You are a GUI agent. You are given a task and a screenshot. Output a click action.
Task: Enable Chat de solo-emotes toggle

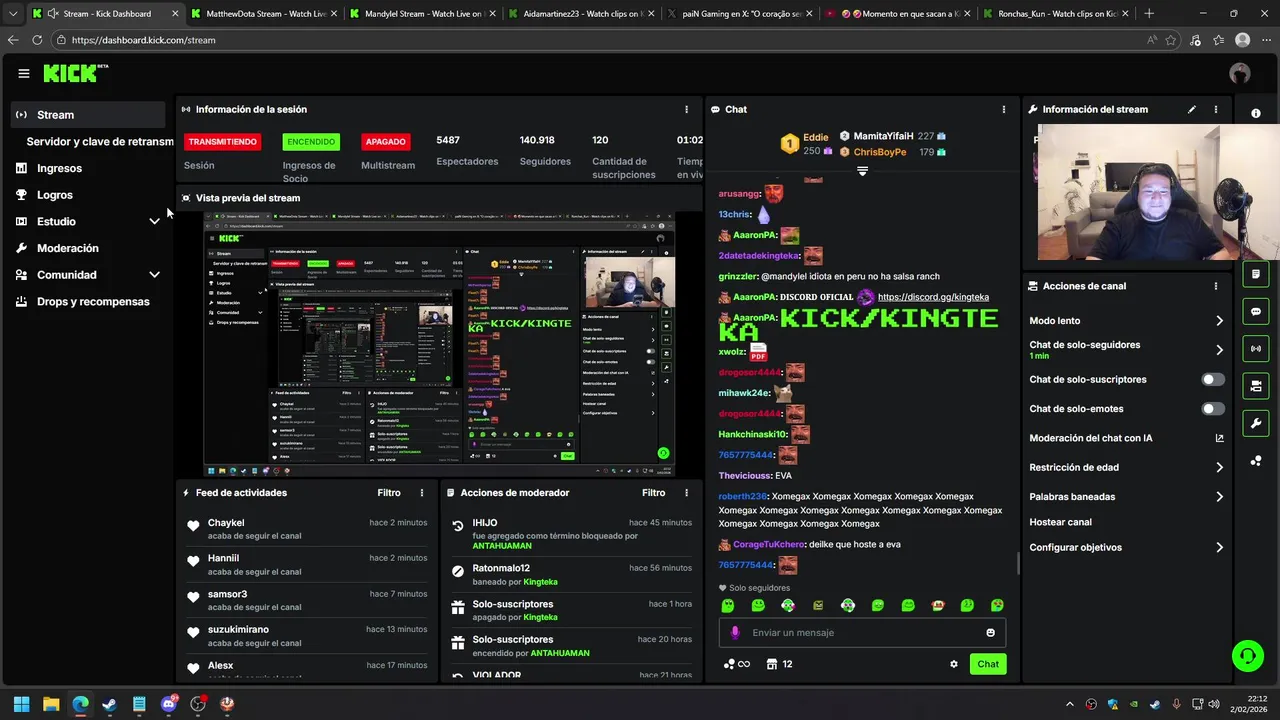pos(1213,409)
